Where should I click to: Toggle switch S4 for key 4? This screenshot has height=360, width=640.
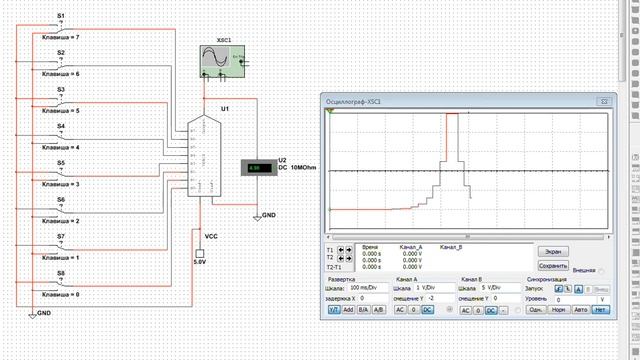point(61,137)
